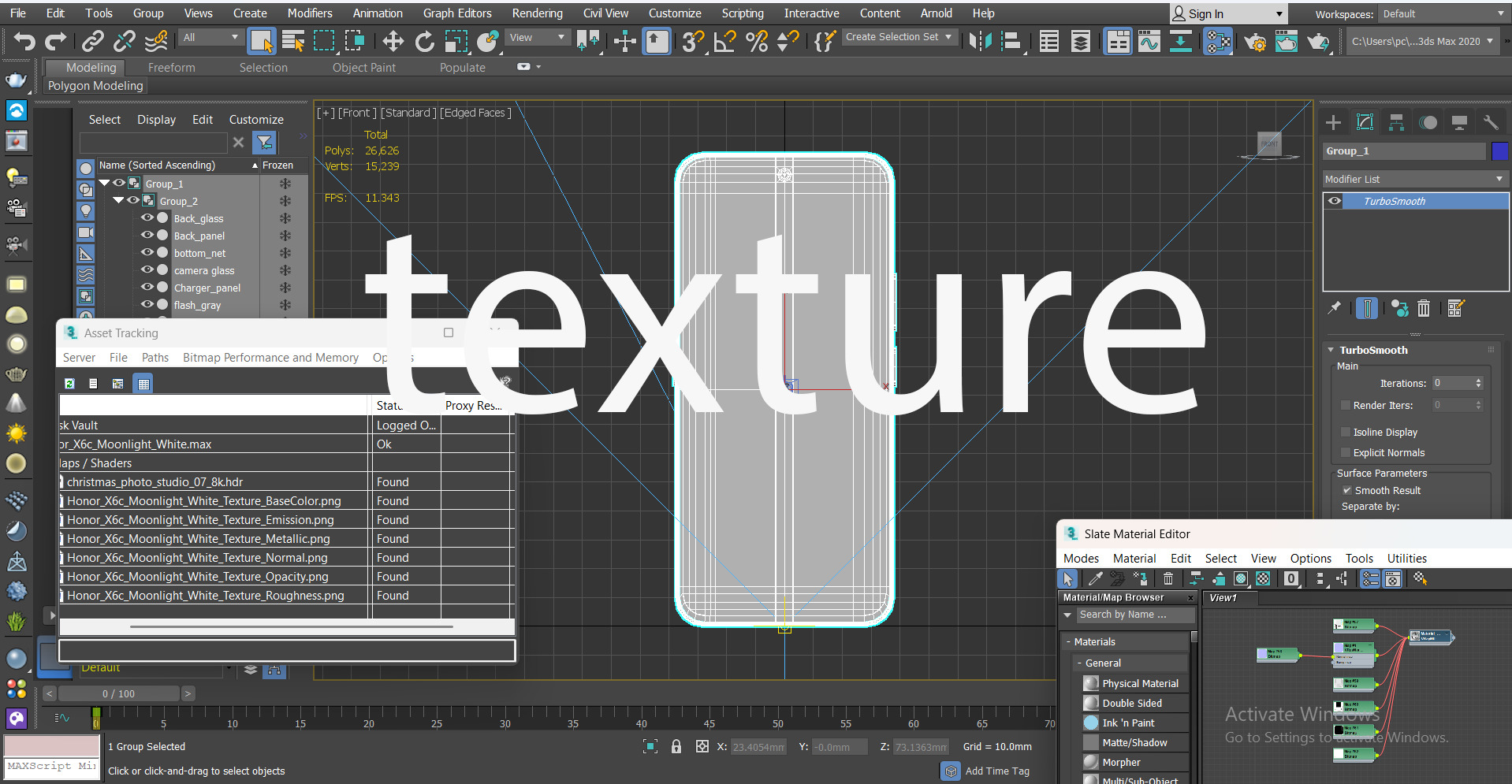
Task: Click the scene explorer search field
Action: pos(154,143)
